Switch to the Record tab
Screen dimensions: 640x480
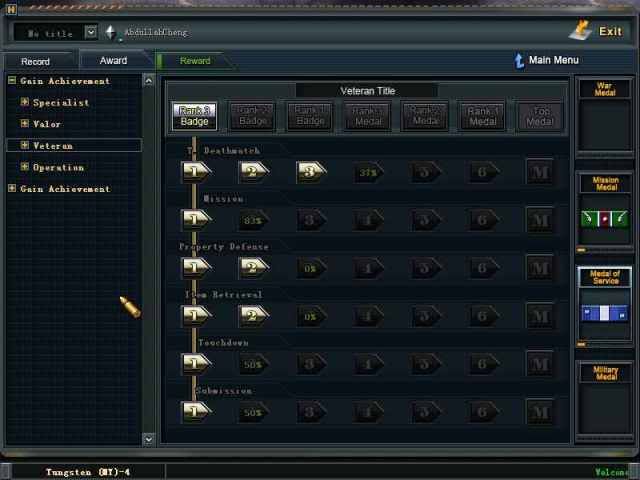pyautogui.click(x=35, y=61)
